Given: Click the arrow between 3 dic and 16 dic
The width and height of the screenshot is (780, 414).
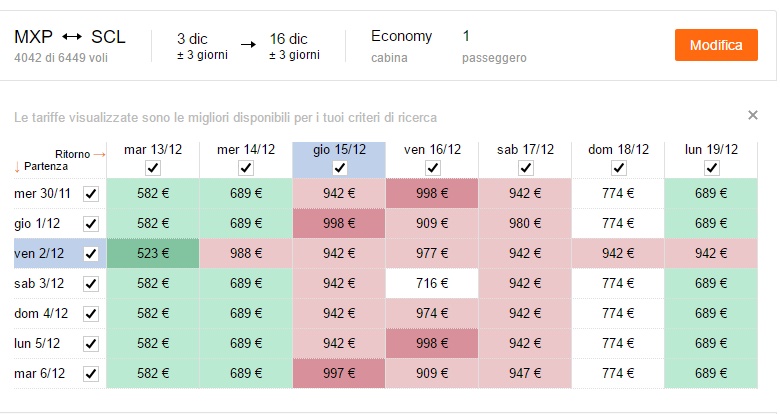Looking at the screenshot, I should 248,45.
